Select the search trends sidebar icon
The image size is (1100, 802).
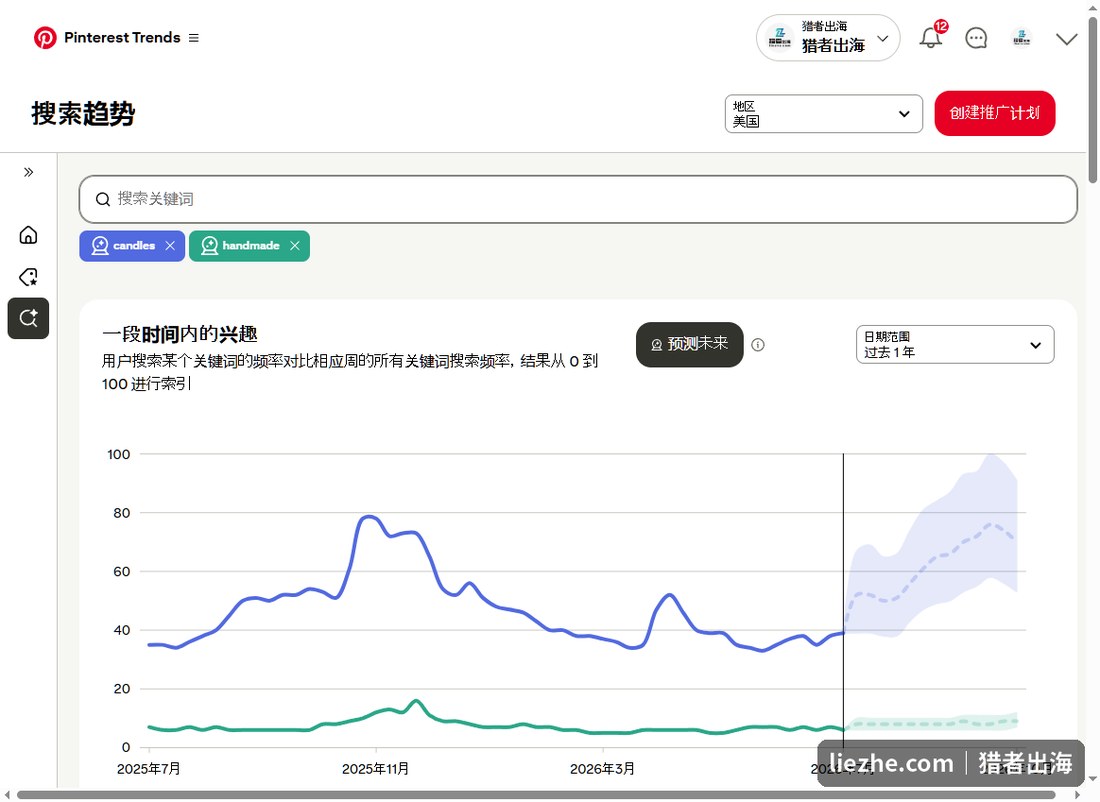[29, 319]
